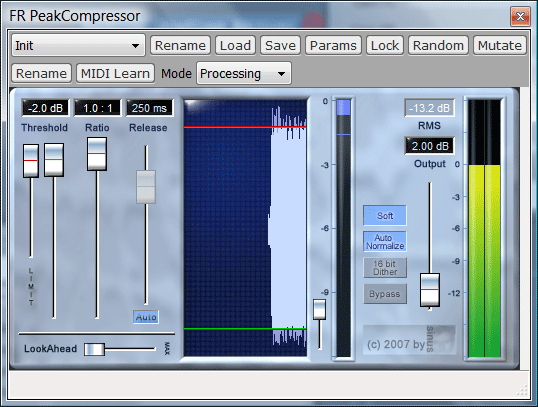Toggle the Soft knee button

click(385, 216)
